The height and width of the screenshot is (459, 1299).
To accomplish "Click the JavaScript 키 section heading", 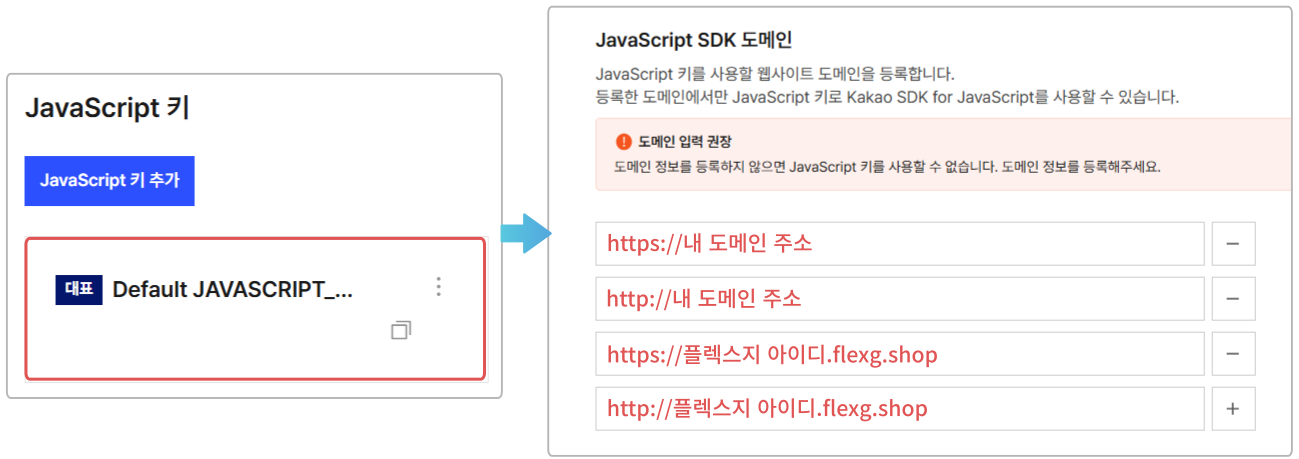I will coord(107,108).
